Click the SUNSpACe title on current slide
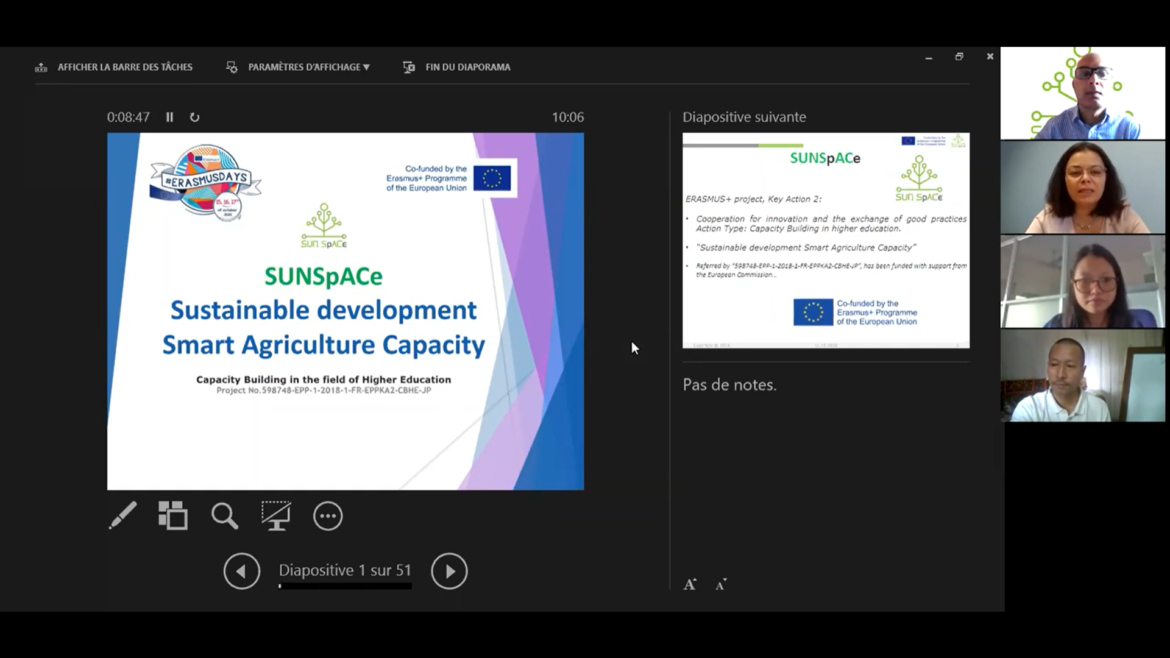This screenshot has height=658, width=1170. (323, 276)
